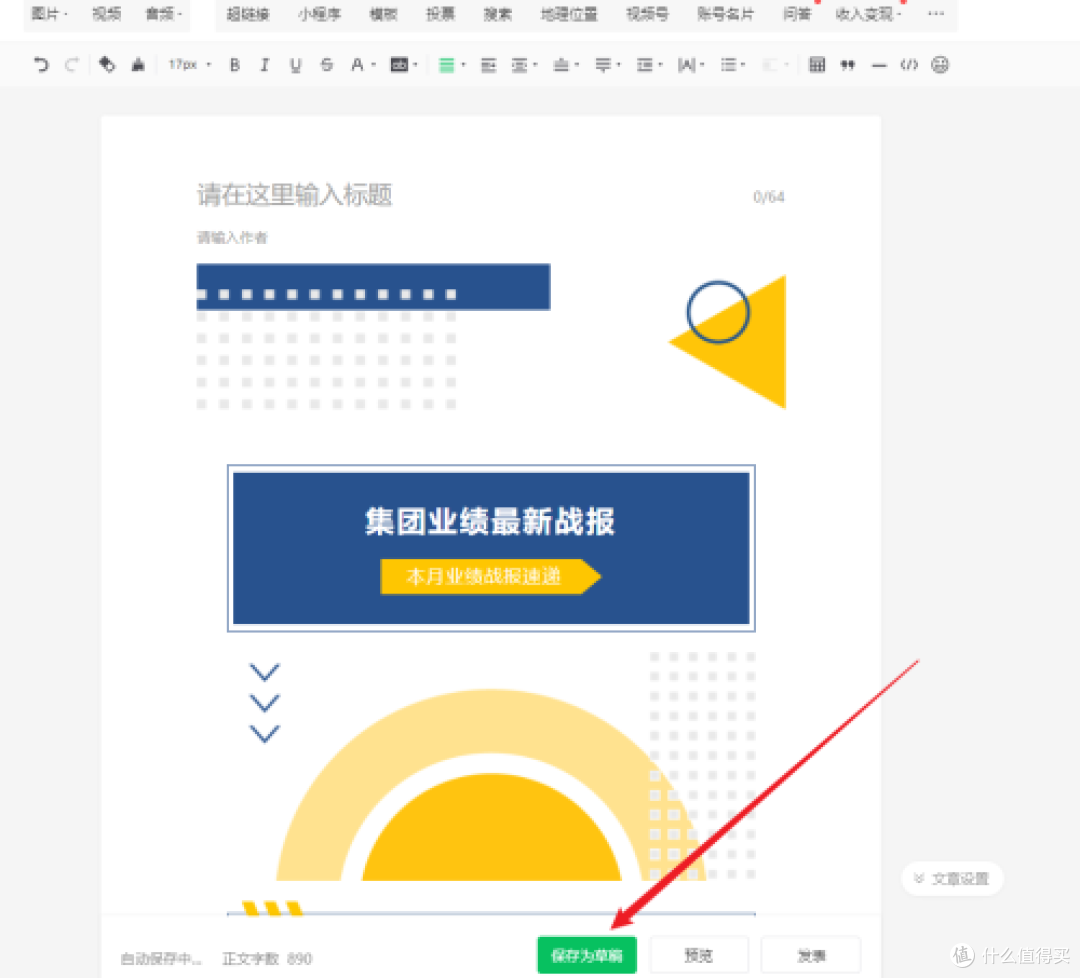Save the article via 保存为草稿
The image size is (1080, 978).
pos(587,955)
